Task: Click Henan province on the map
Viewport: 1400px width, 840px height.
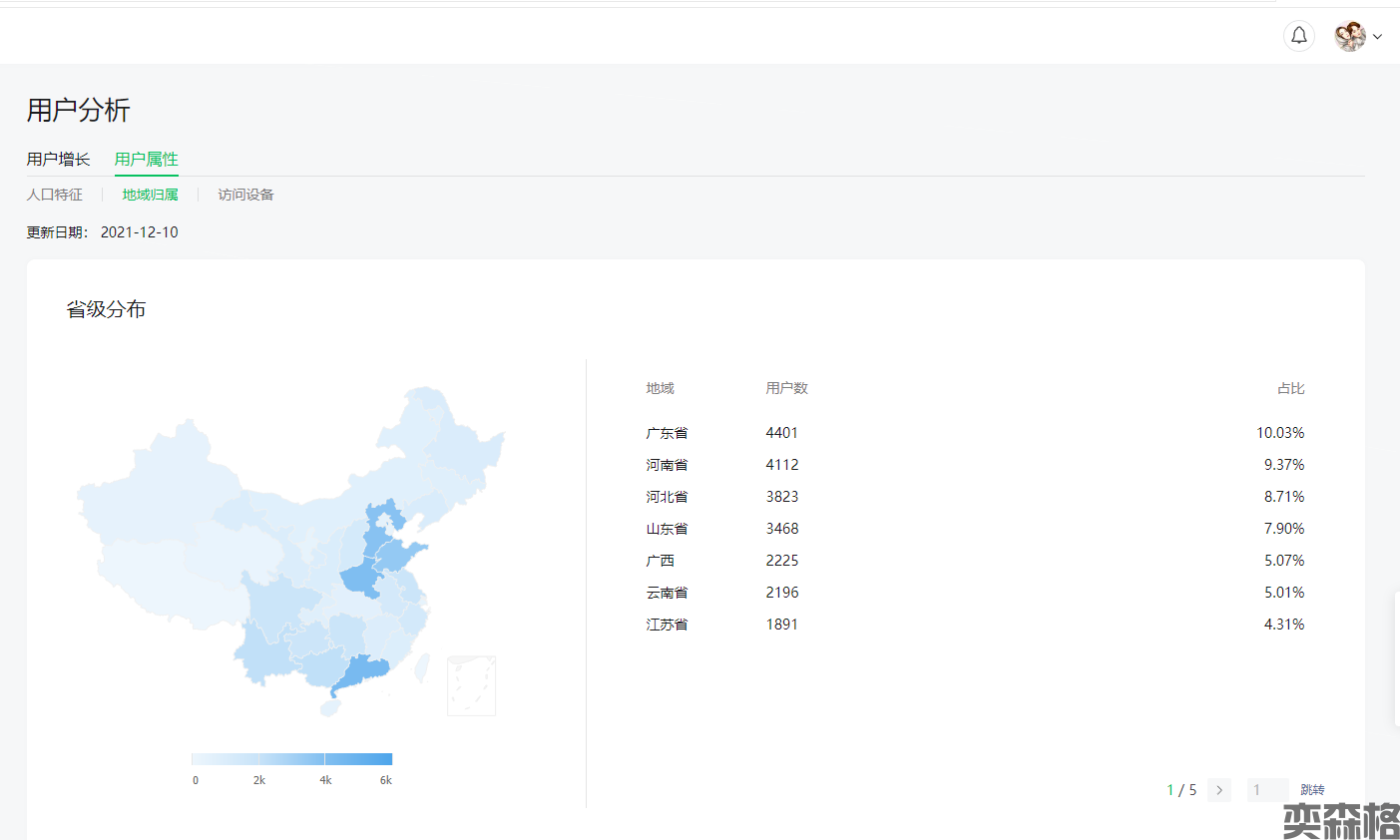Action: pyautogui.click(x=359, y=579)
